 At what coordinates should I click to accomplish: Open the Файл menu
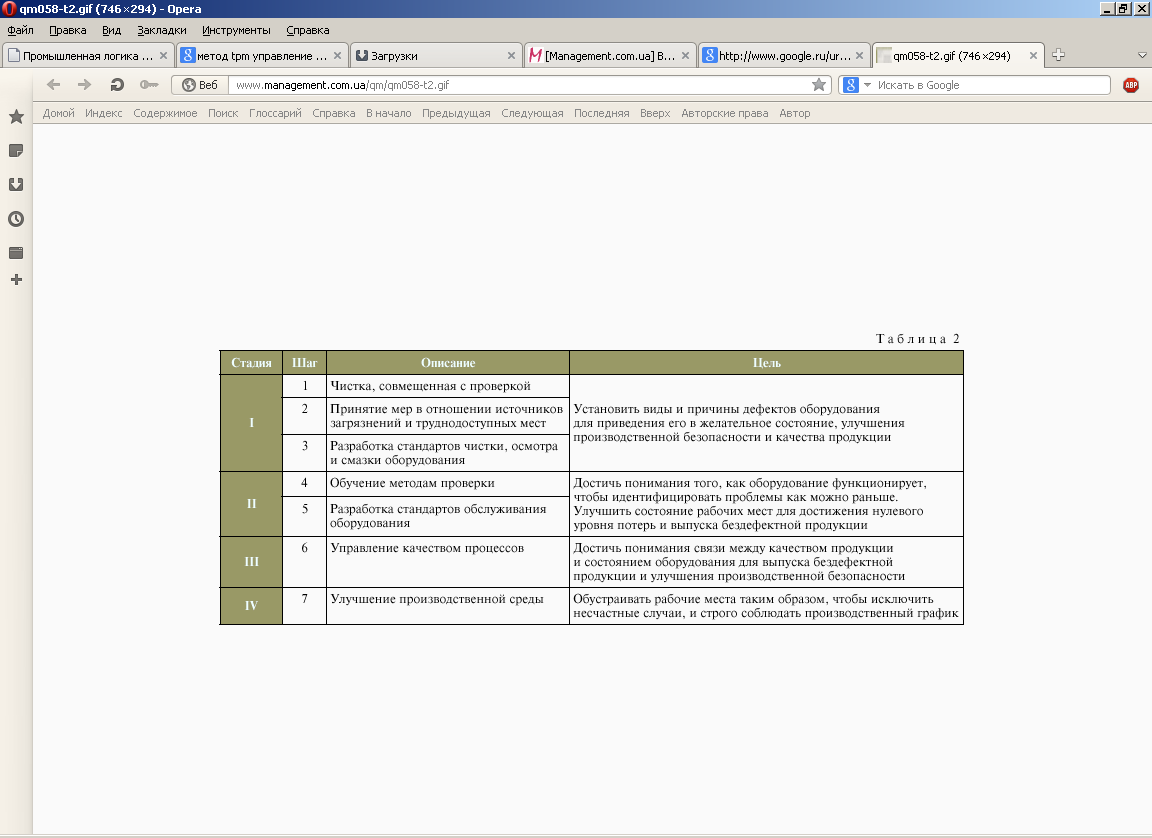pyautogui.click(x=21, y=30)
